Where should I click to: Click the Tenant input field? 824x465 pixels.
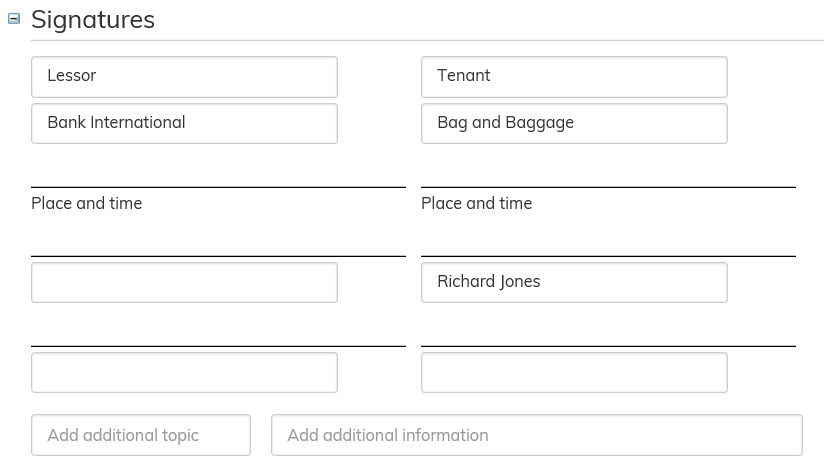tap(574, 77)
